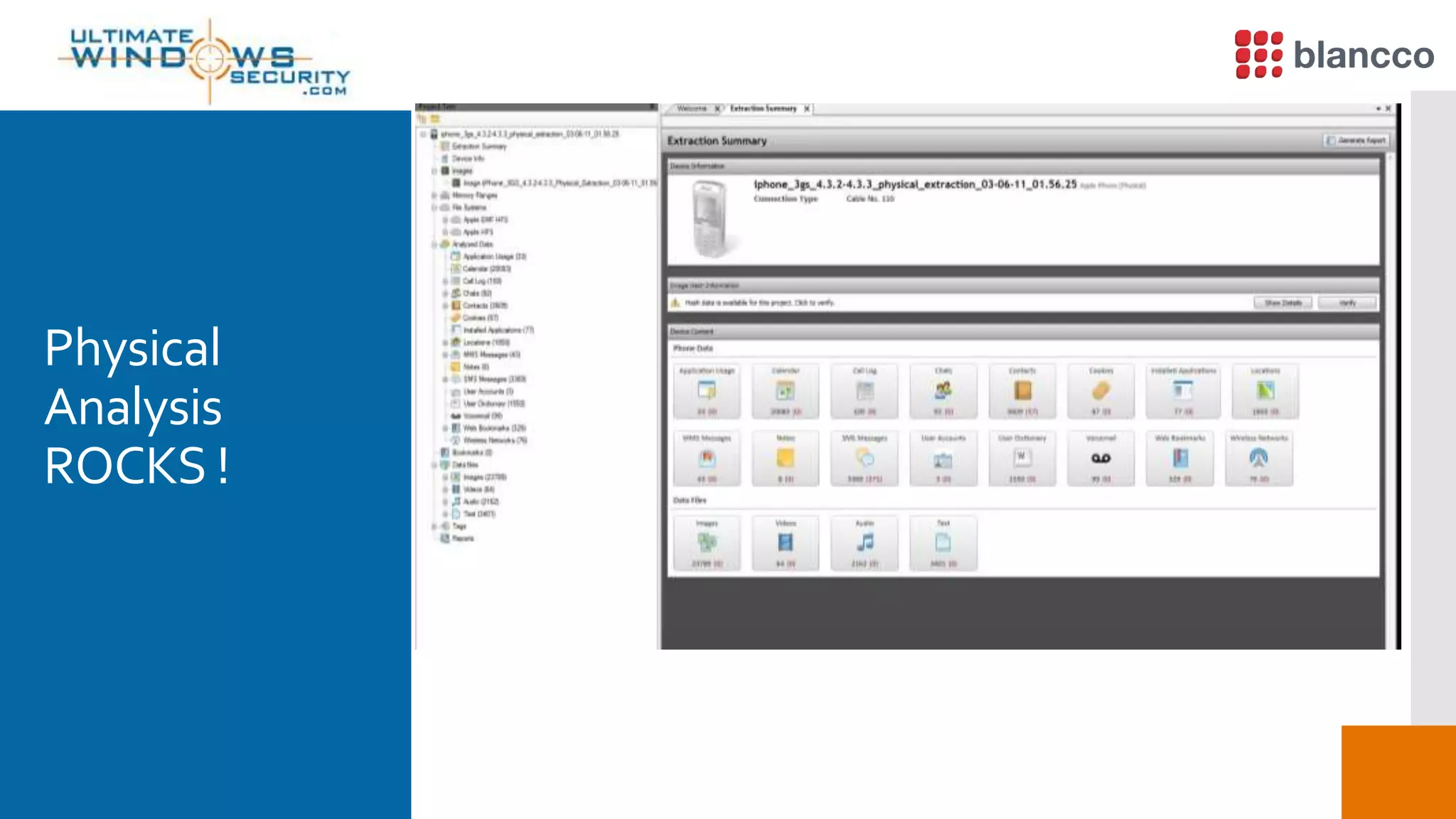Open the Videos data files tile
The width and height of the screenshot is (1456, 819).
click(786, 544)
